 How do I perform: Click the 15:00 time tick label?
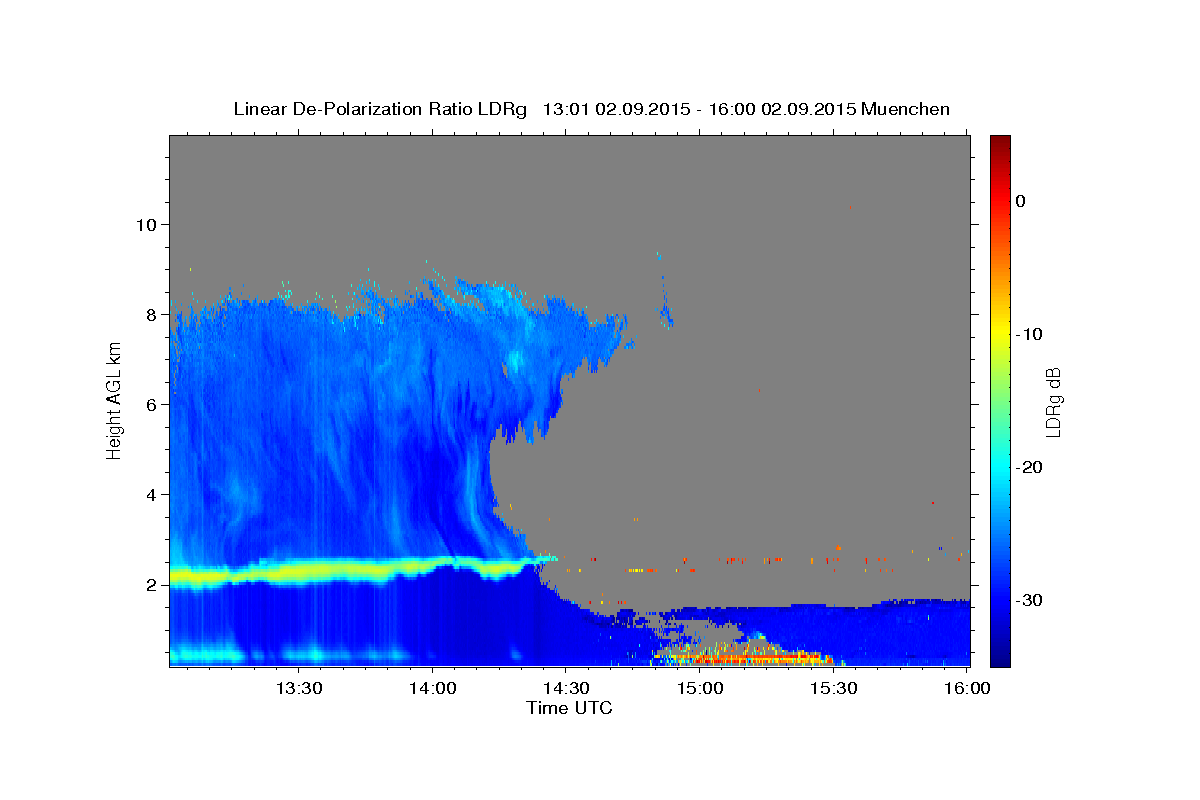[700, 688]
